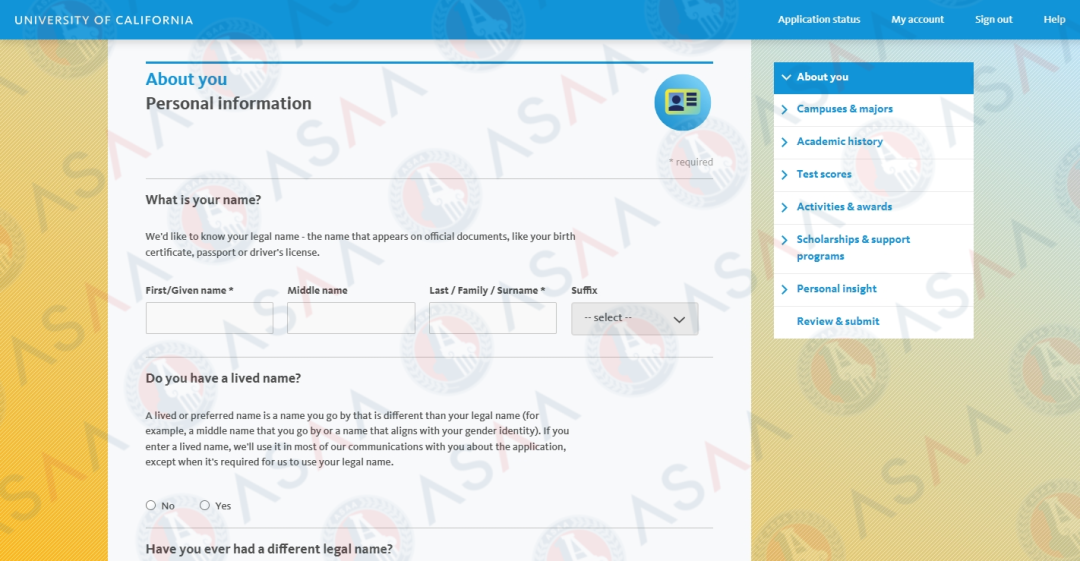This screenshot has width=1080, height=561.
Task: Expand the Campuses & majors chevron
Action: coord(785,110)
